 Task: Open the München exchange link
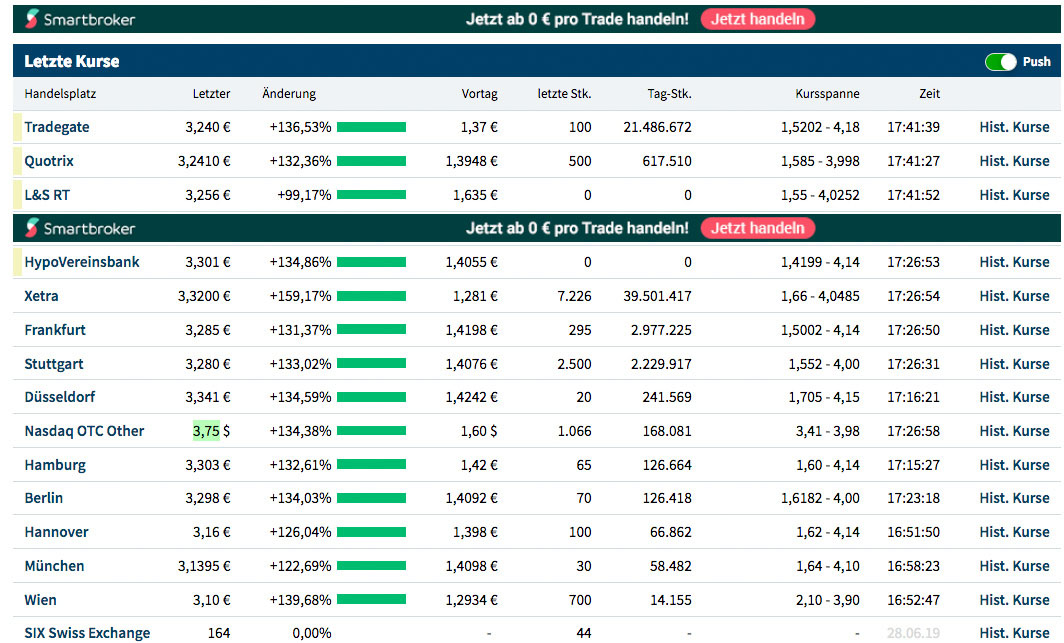(x=54, y=566)
